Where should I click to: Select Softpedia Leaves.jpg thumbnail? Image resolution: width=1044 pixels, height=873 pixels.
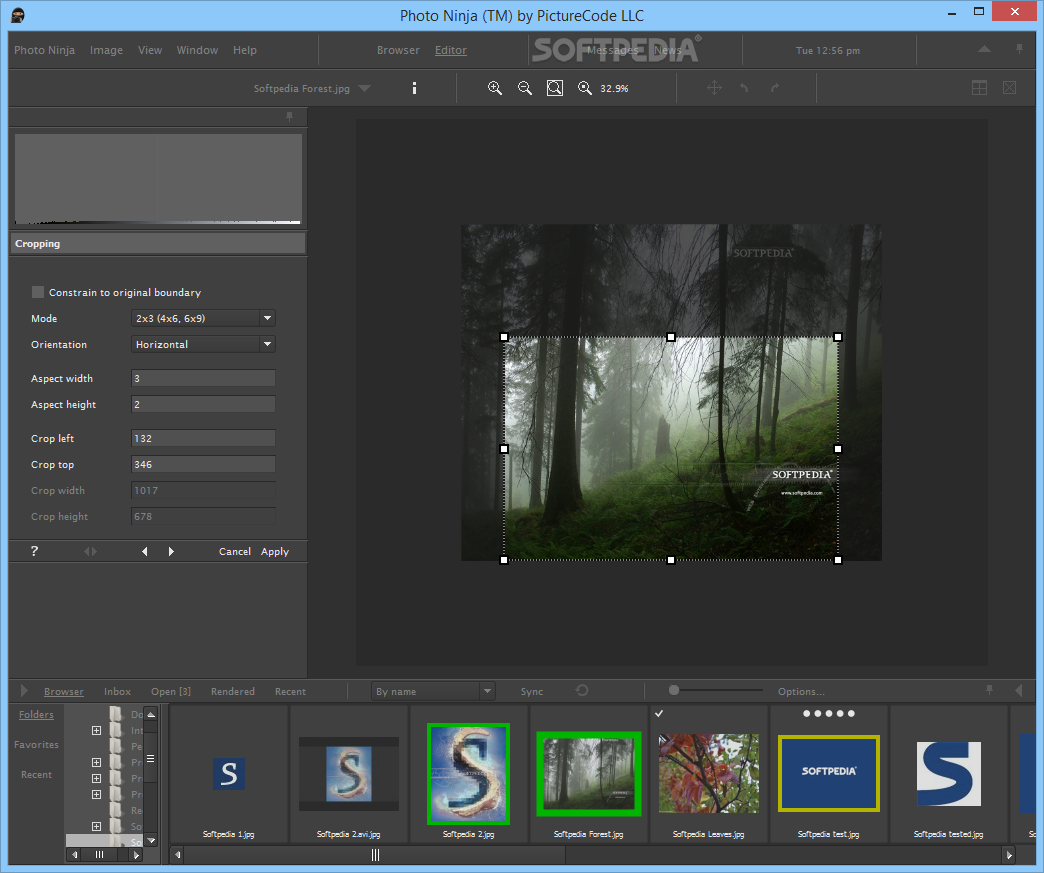[708, 773]
